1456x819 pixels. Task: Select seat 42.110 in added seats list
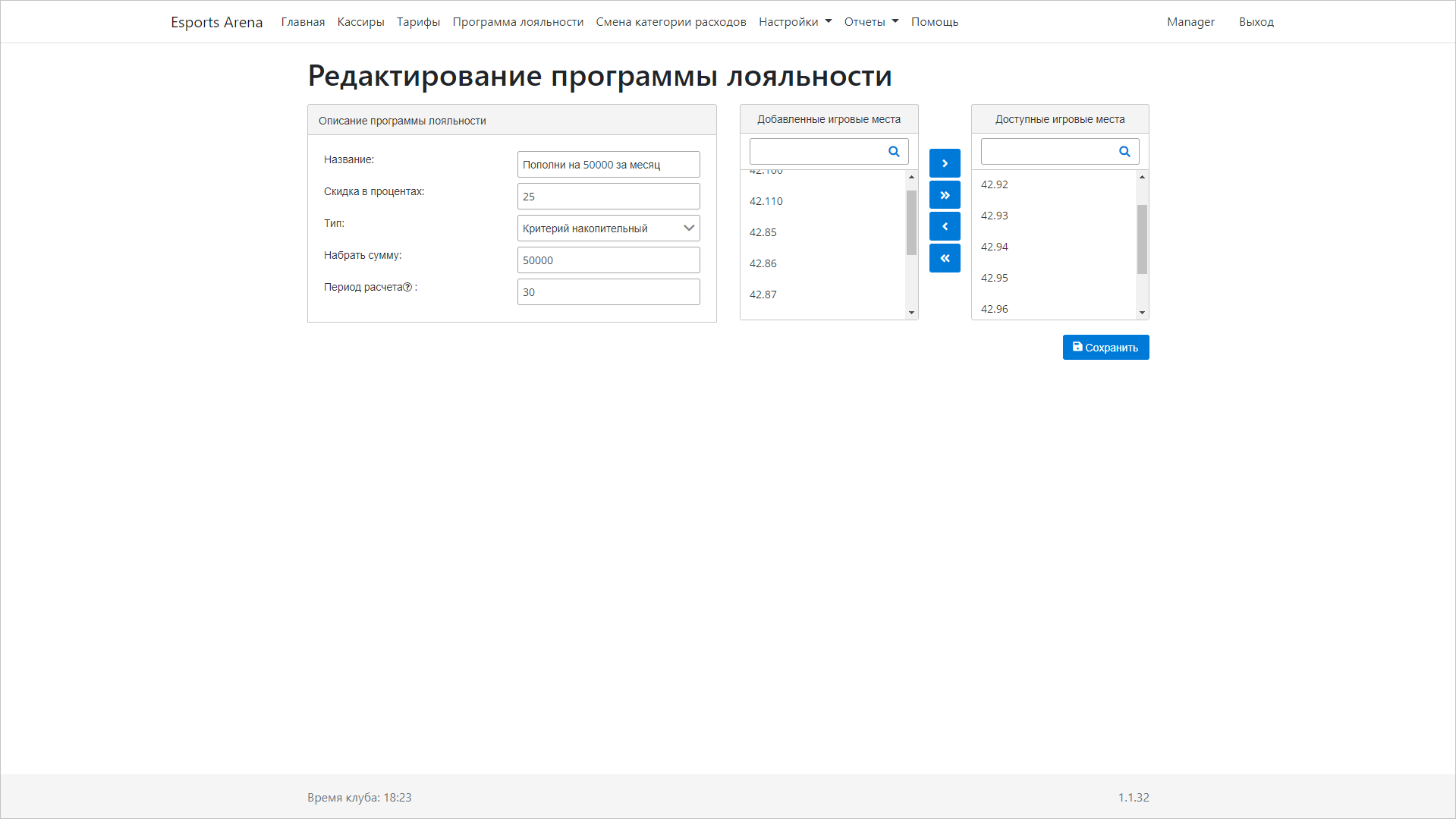(x=766, y=201)
